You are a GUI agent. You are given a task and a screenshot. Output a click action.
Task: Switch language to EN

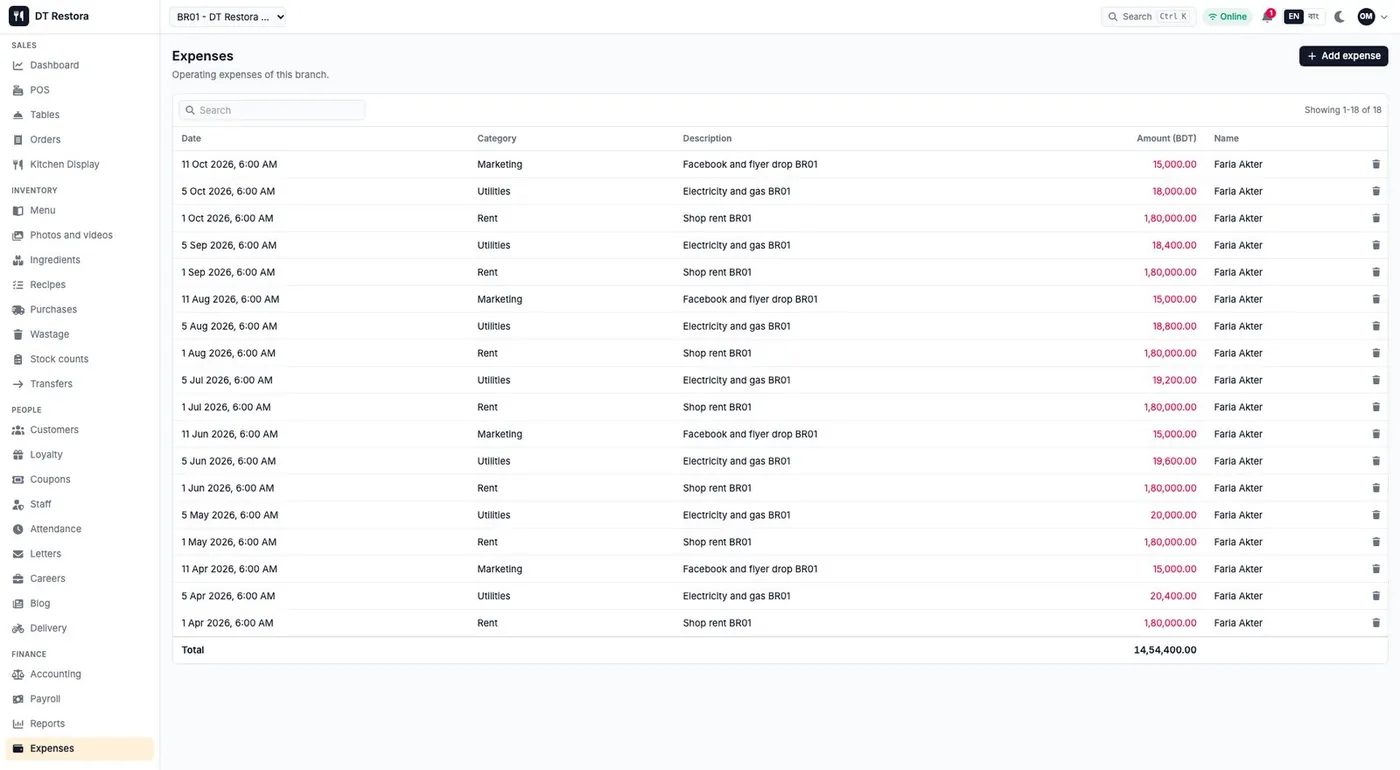click(1294, 17)
